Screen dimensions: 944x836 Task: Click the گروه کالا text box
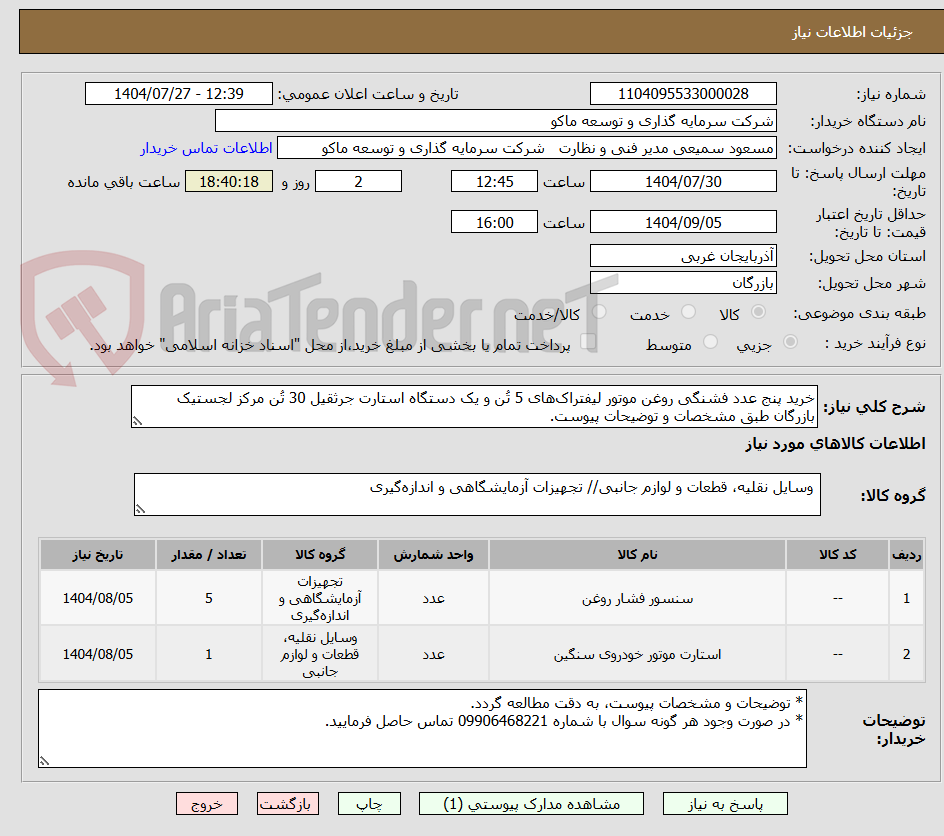tap(477, 495)
